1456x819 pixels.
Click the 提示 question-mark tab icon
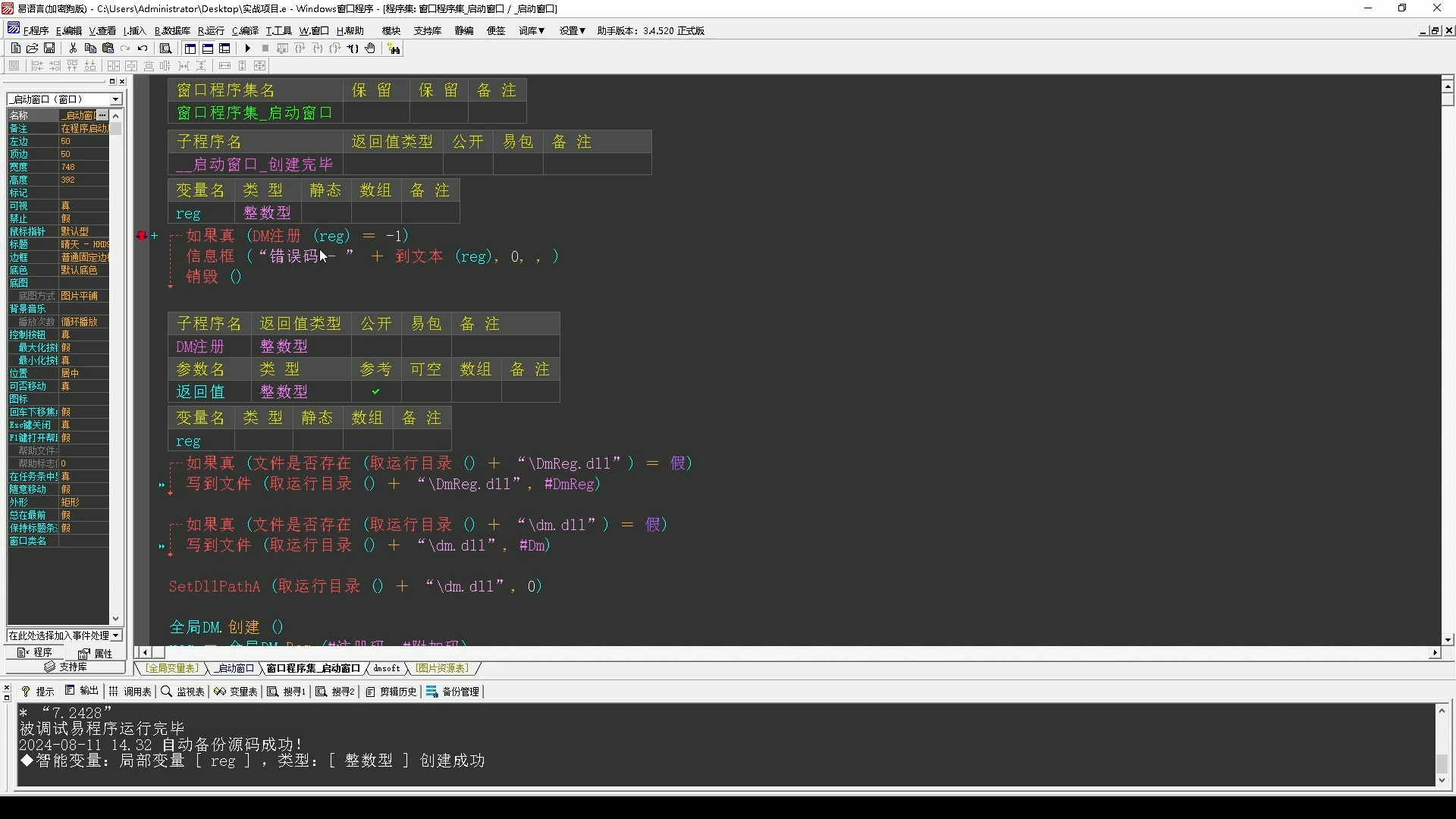pos(26,692)
